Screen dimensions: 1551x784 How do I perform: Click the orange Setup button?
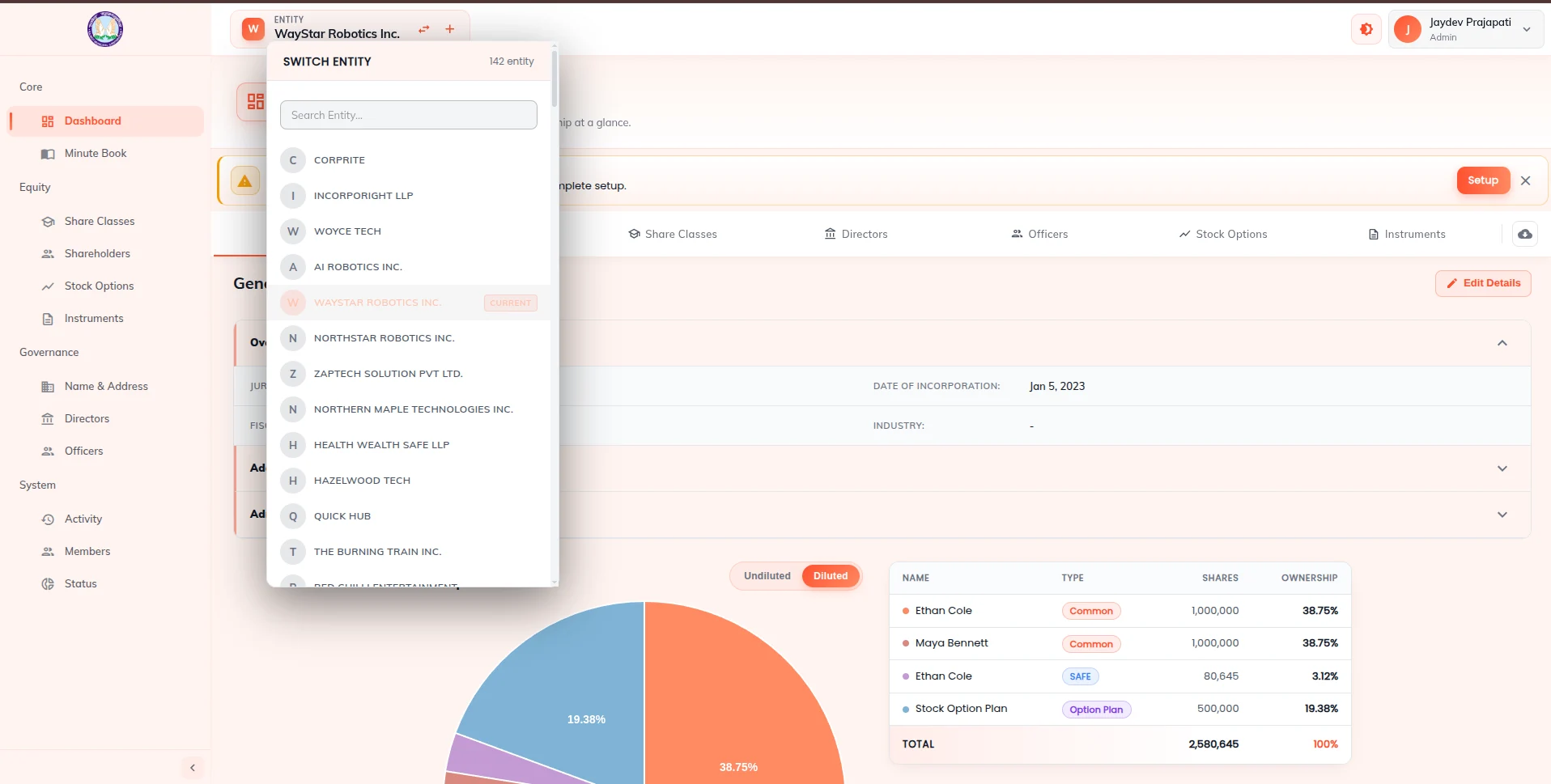[1483, 180]
